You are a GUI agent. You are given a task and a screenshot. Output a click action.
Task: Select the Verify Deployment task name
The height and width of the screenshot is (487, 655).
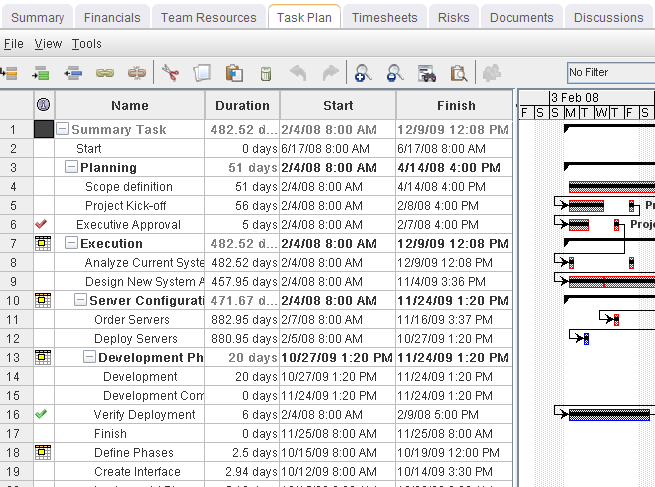pyautogui.click(x=145, y=414)
